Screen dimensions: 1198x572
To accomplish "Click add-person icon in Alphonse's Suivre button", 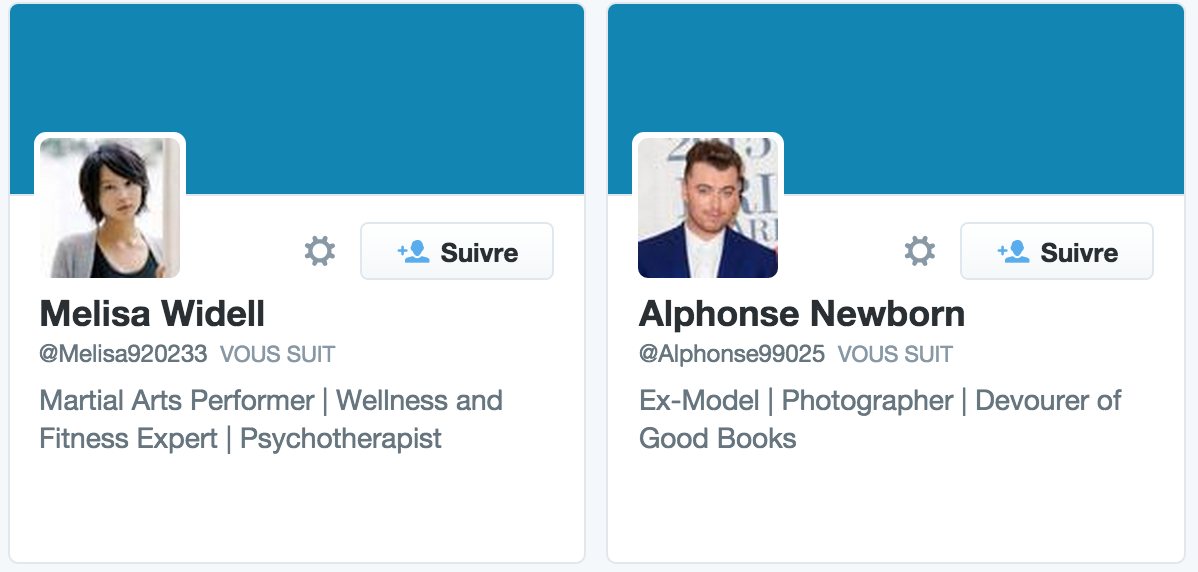I will (x=1013, y=251).
